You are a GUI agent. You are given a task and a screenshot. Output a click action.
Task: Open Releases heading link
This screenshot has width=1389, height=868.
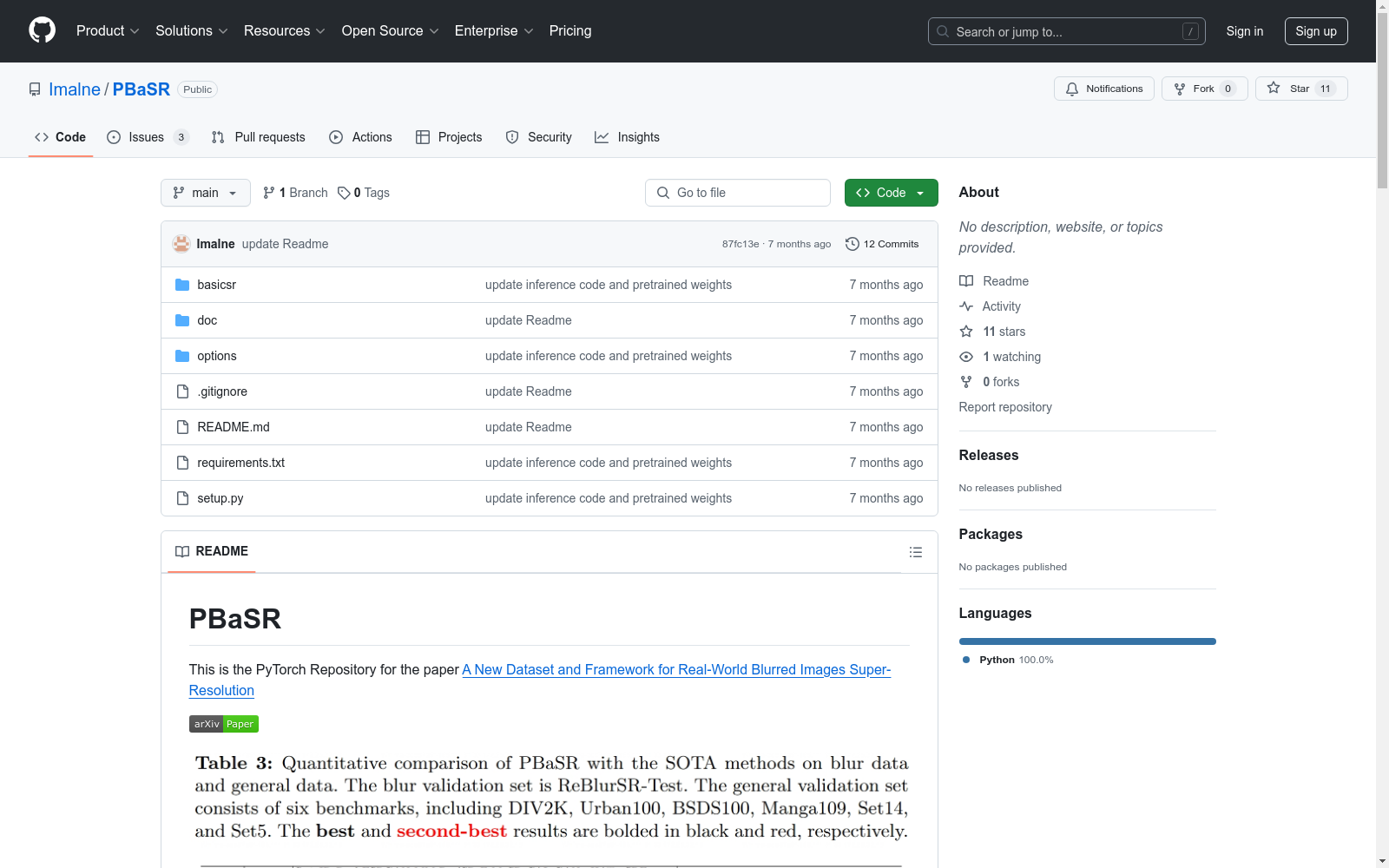[x=989, y=455]
